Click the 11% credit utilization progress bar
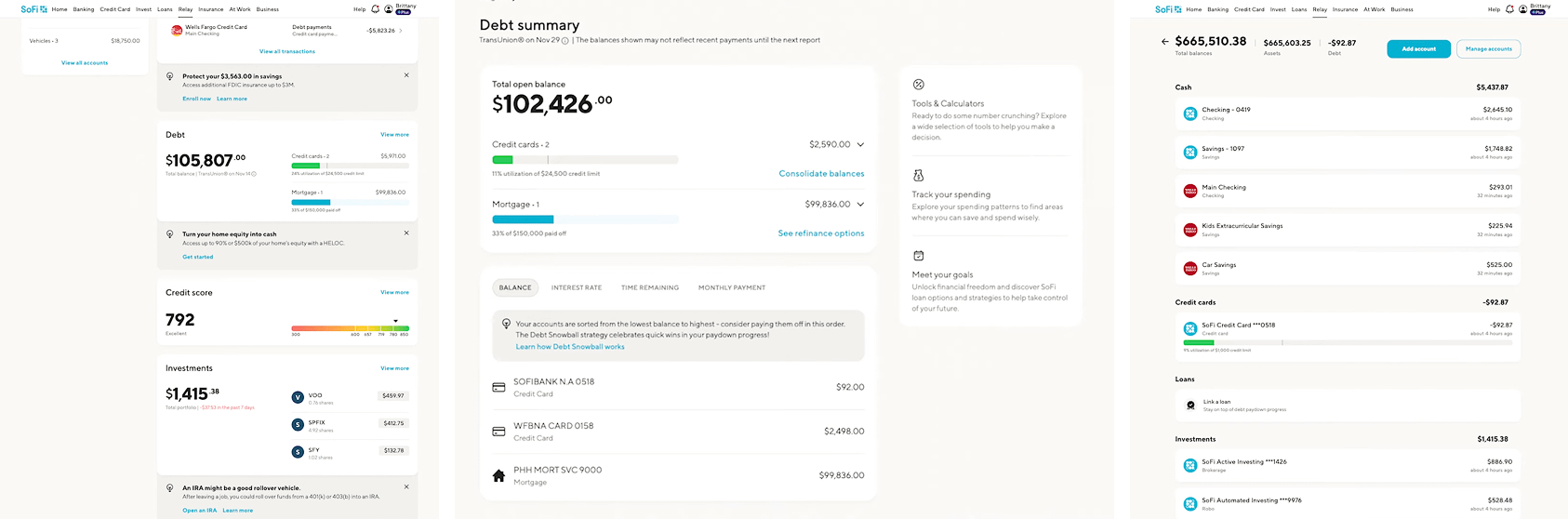 pyautogui.click(x=585, y=160)
